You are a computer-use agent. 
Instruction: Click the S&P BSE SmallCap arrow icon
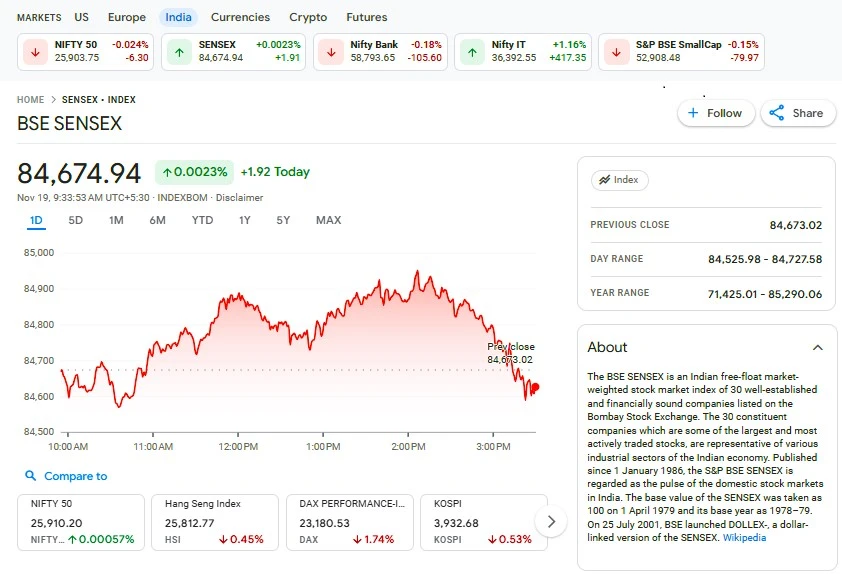(x=616, y=52)
